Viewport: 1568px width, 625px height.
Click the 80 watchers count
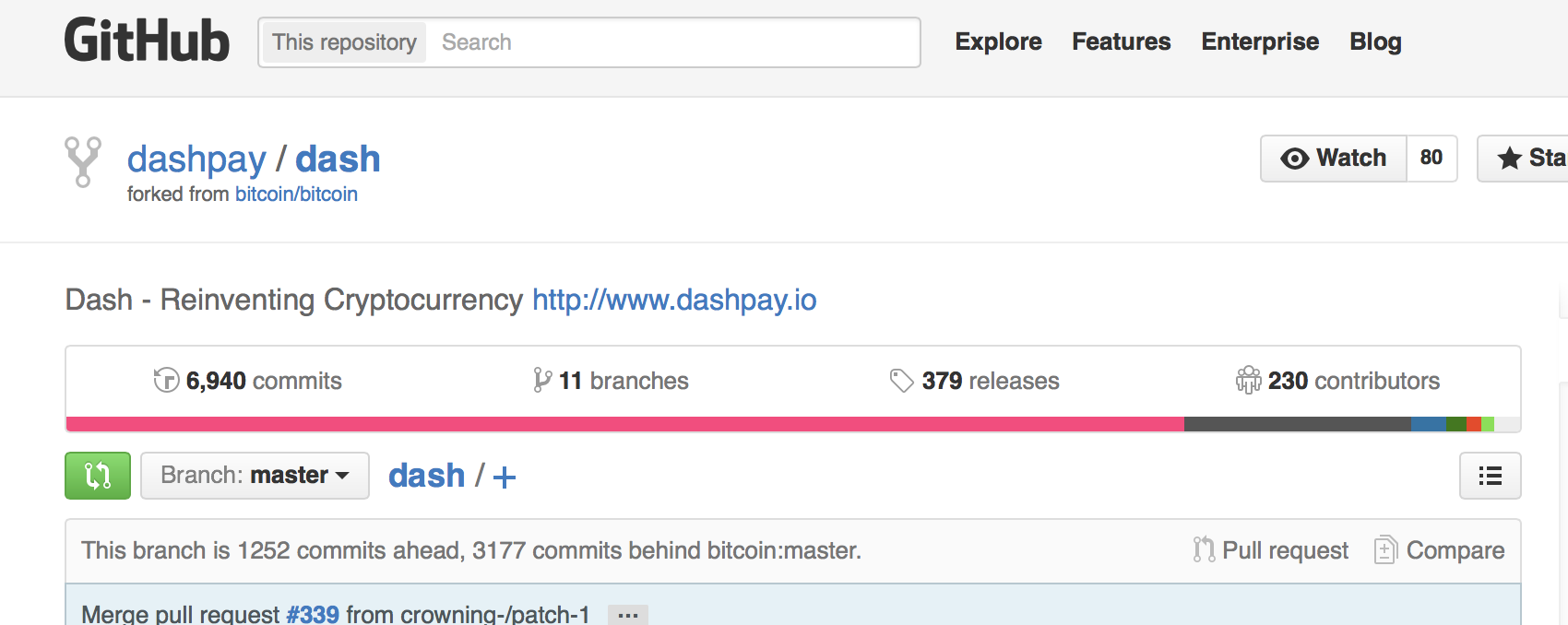[1431, 159]
